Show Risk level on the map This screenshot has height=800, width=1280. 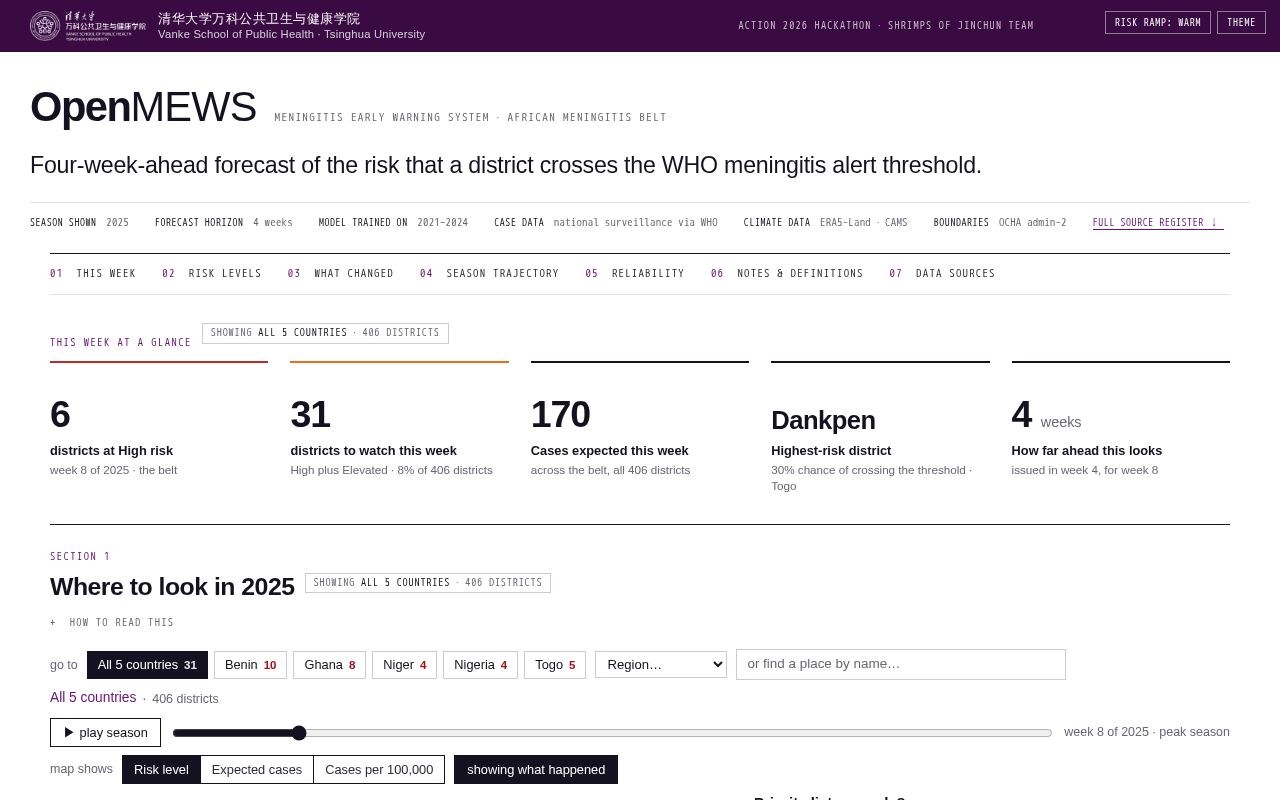tap(161, 769)
